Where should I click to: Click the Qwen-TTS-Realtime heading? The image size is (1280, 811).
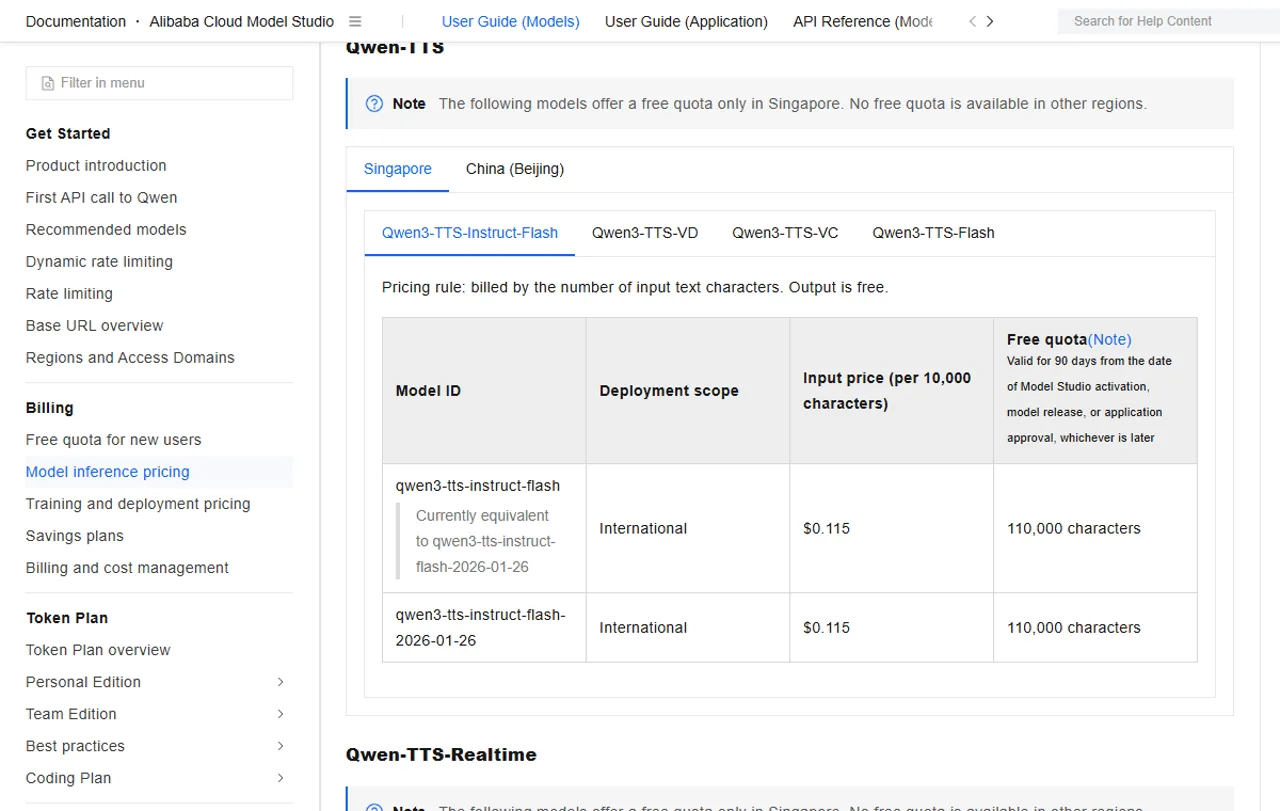click(x=441, y=755)
